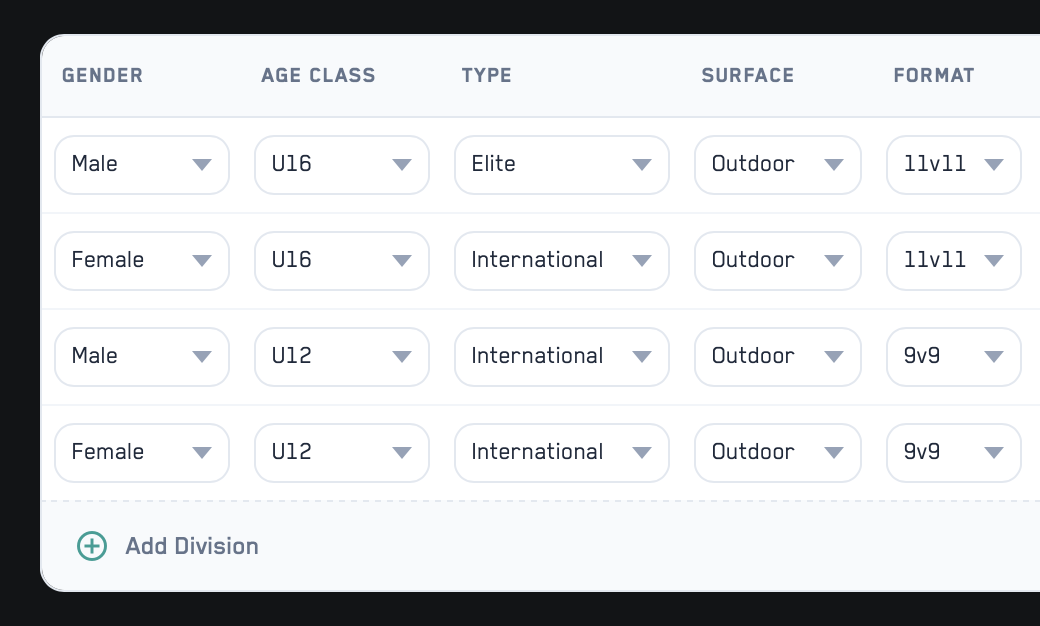Open International type dropdown in Female U12 row
1040x626 pixels.
(x=562, y=453)
